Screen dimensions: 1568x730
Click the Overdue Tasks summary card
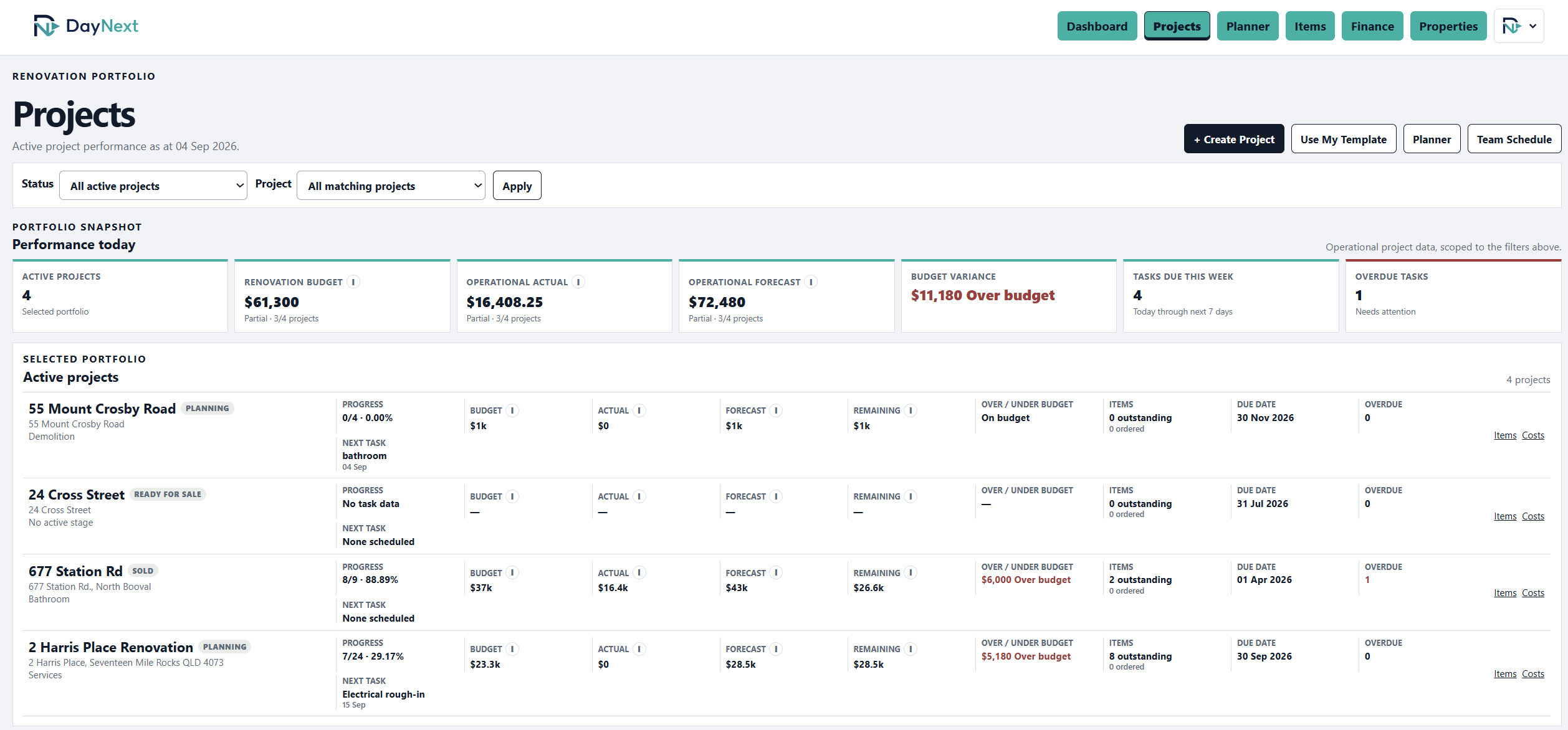[1453, 296]
